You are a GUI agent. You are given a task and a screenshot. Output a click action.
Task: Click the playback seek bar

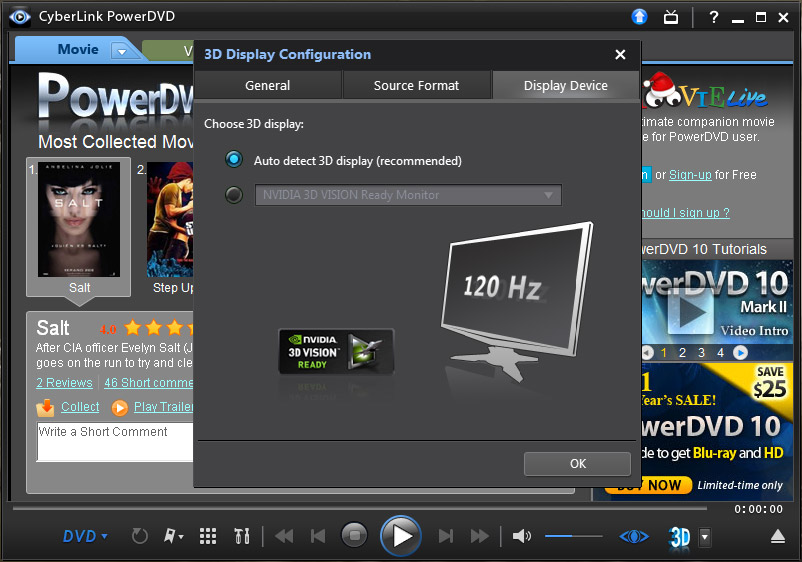coord(360,508)
